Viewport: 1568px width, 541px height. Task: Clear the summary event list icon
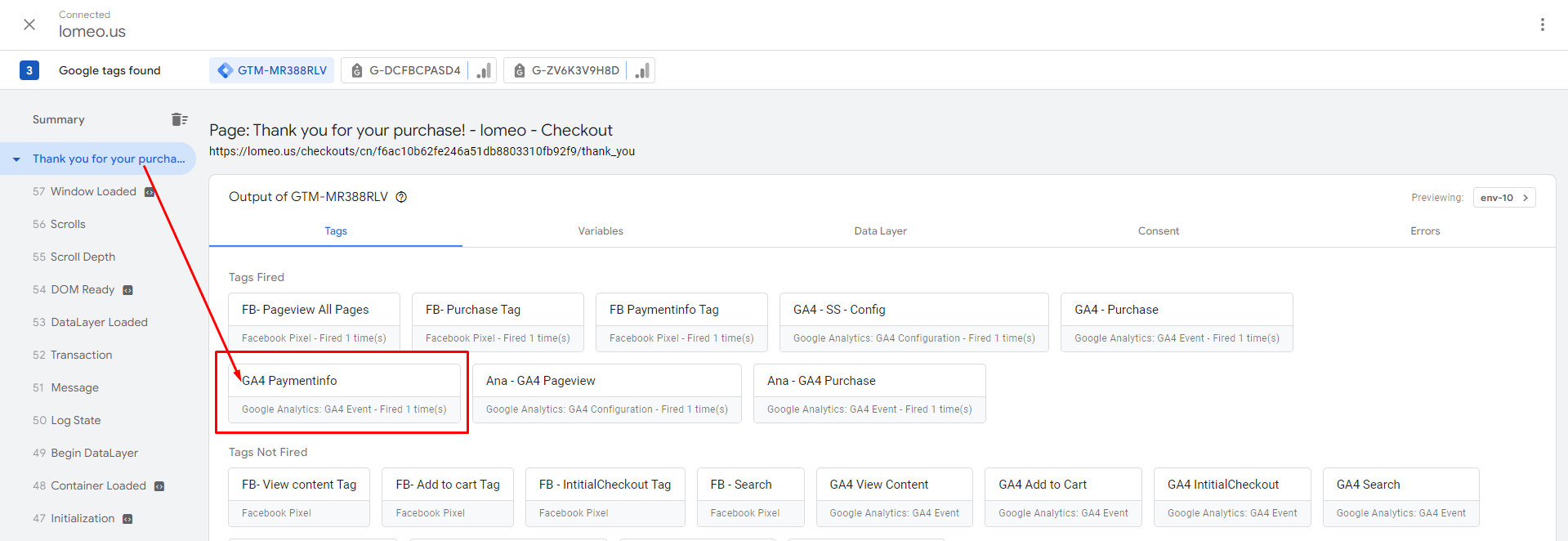coord(179,119)
